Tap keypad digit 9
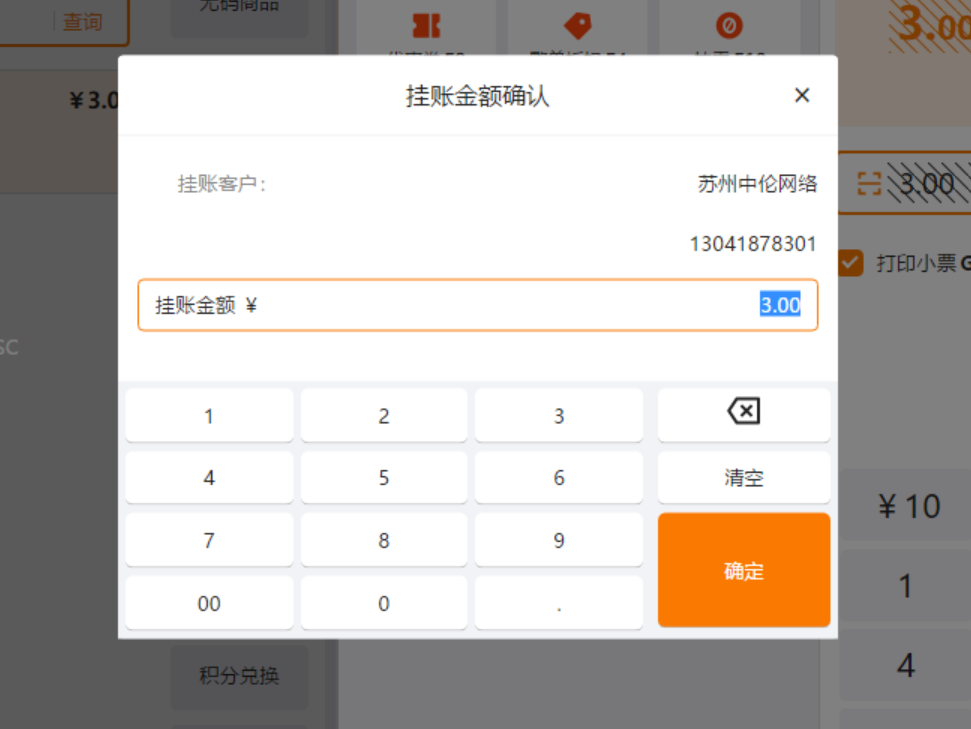This screenshot has height=729, width=971. click(559, 541)
